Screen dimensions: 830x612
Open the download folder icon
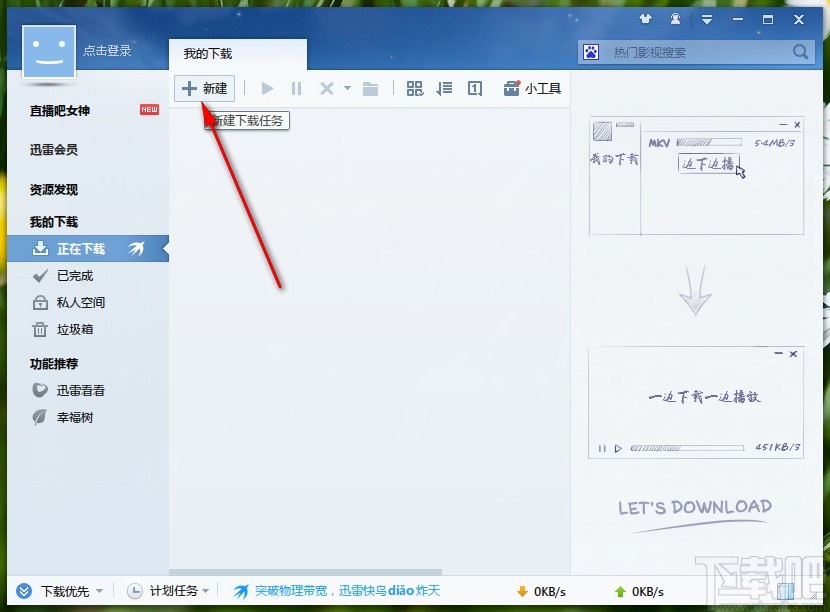(371, 88)
